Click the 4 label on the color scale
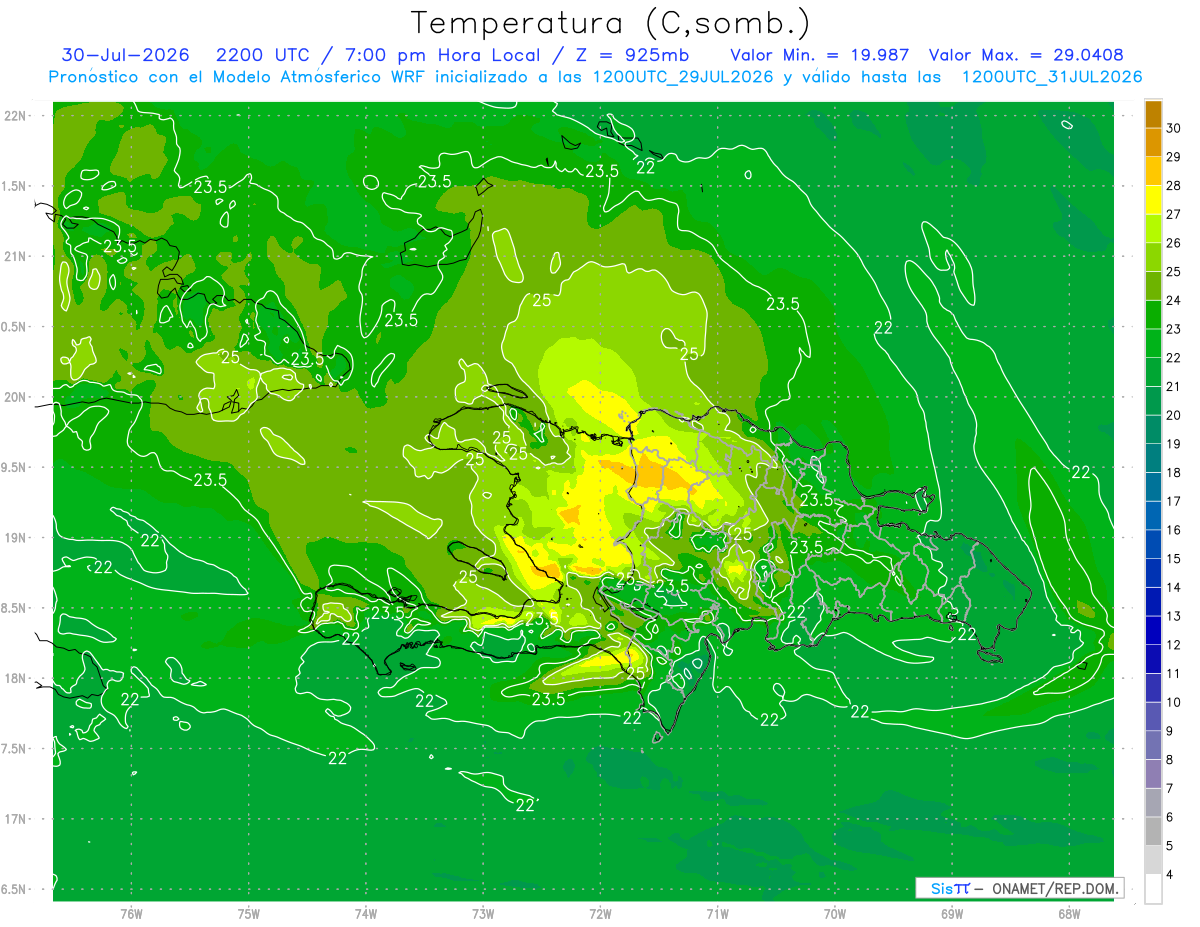1200x927 pixels. point(1172,875)
